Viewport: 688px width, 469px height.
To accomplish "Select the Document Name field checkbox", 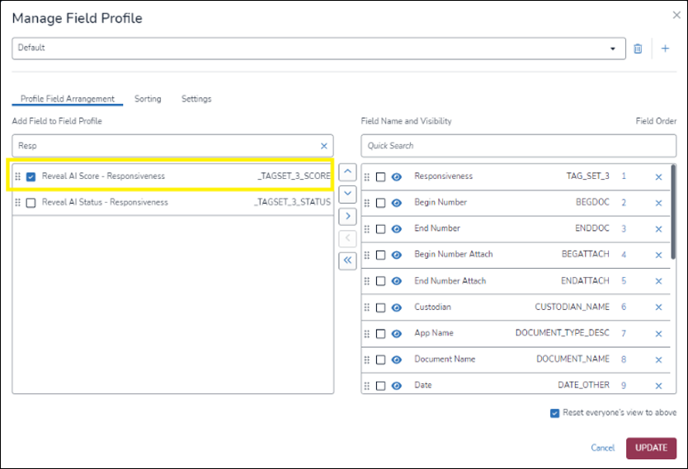I will click(x=381, y=358).
